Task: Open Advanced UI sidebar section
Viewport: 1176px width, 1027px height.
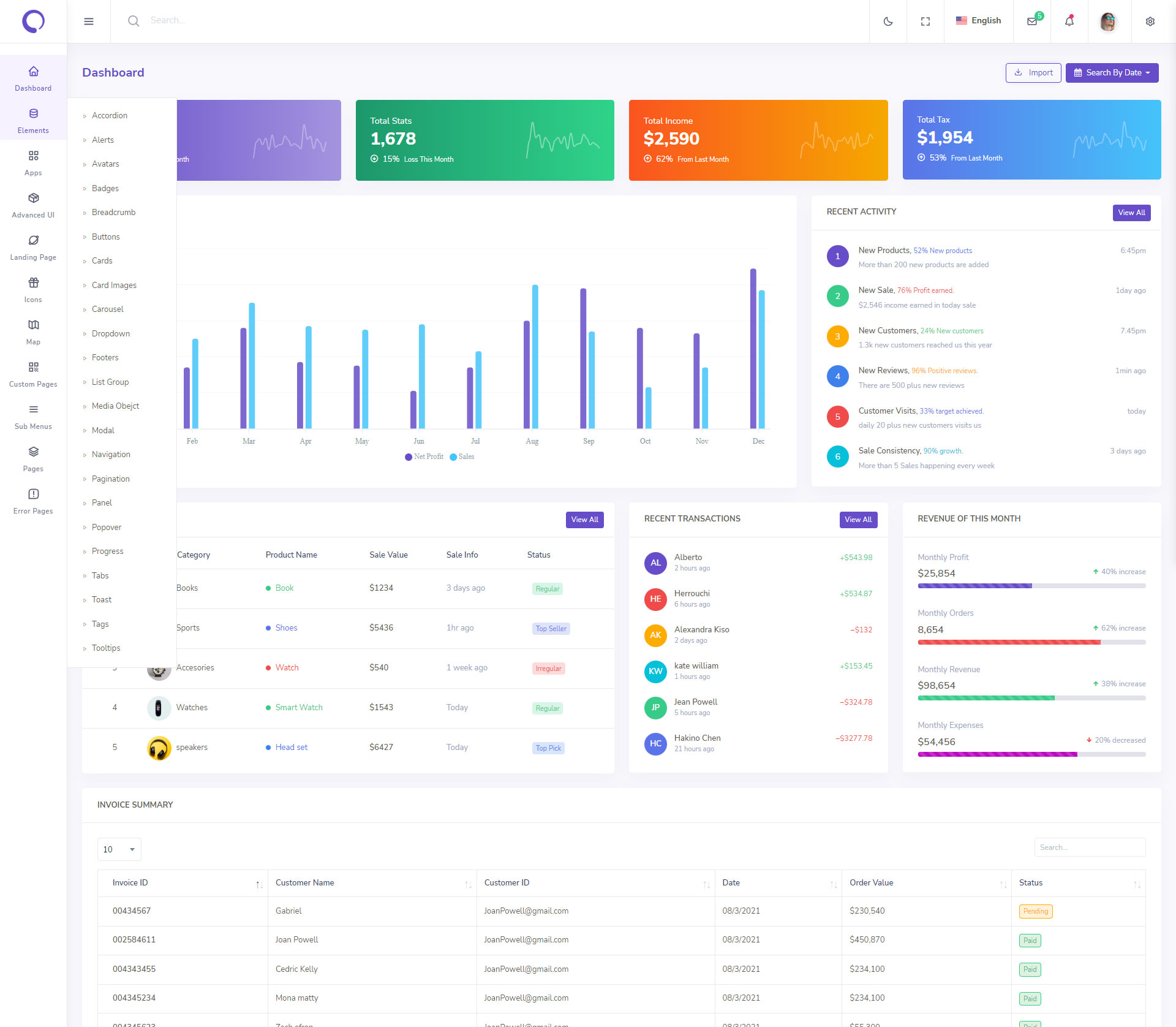Action: (x=33, y=205)
